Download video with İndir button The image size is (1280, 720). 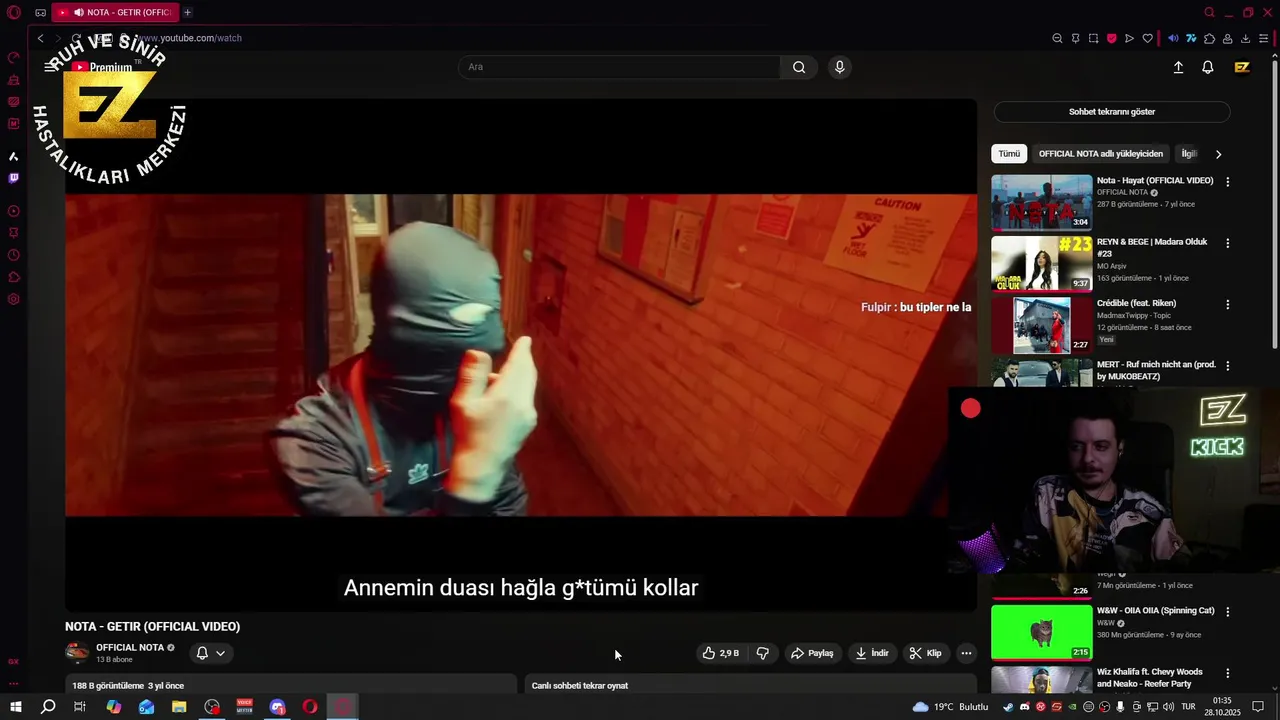pos(872,653)
